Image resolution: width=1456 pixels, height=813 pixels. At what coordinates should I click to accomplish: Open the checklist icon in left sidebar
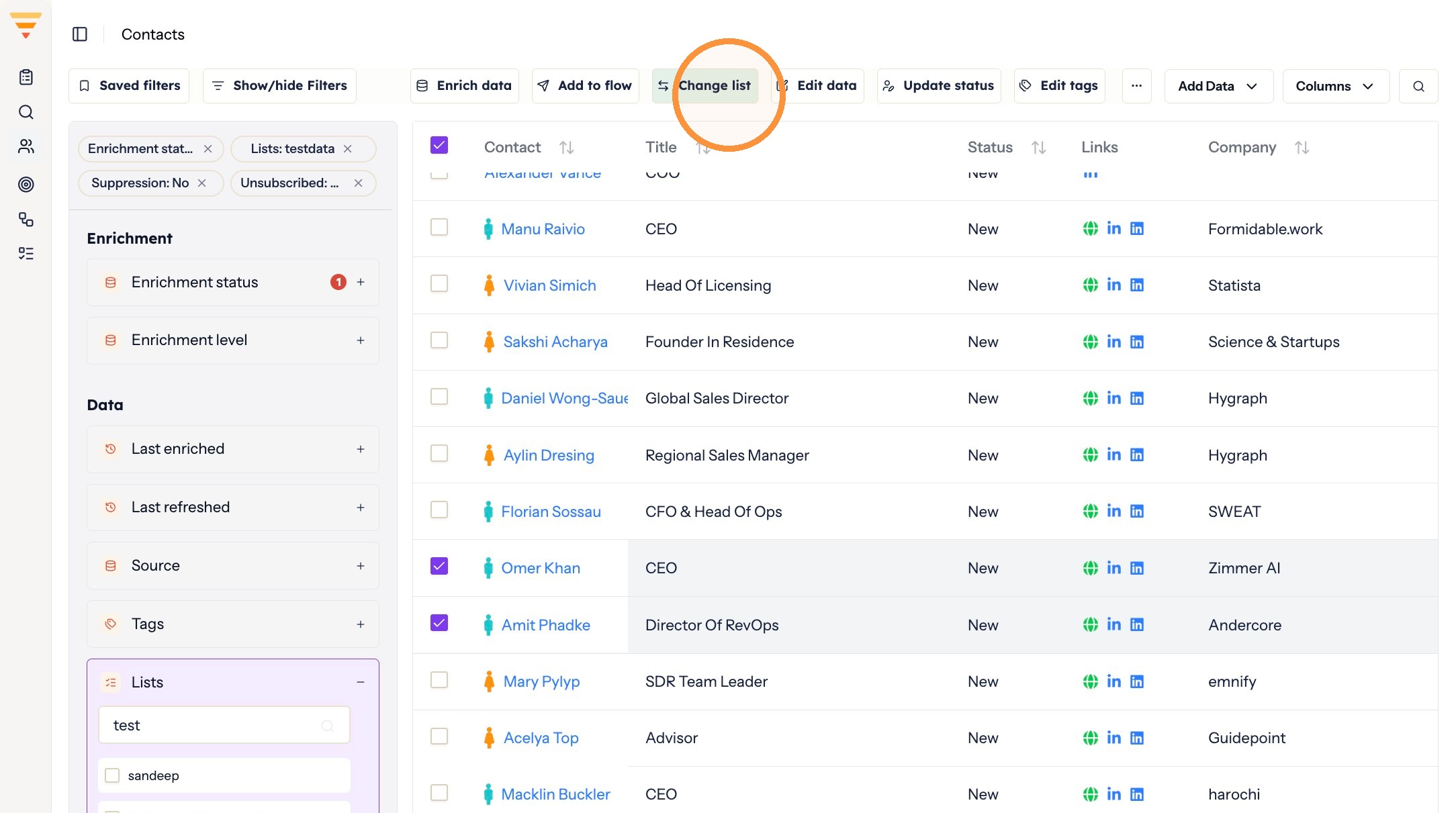pos(26,253)
